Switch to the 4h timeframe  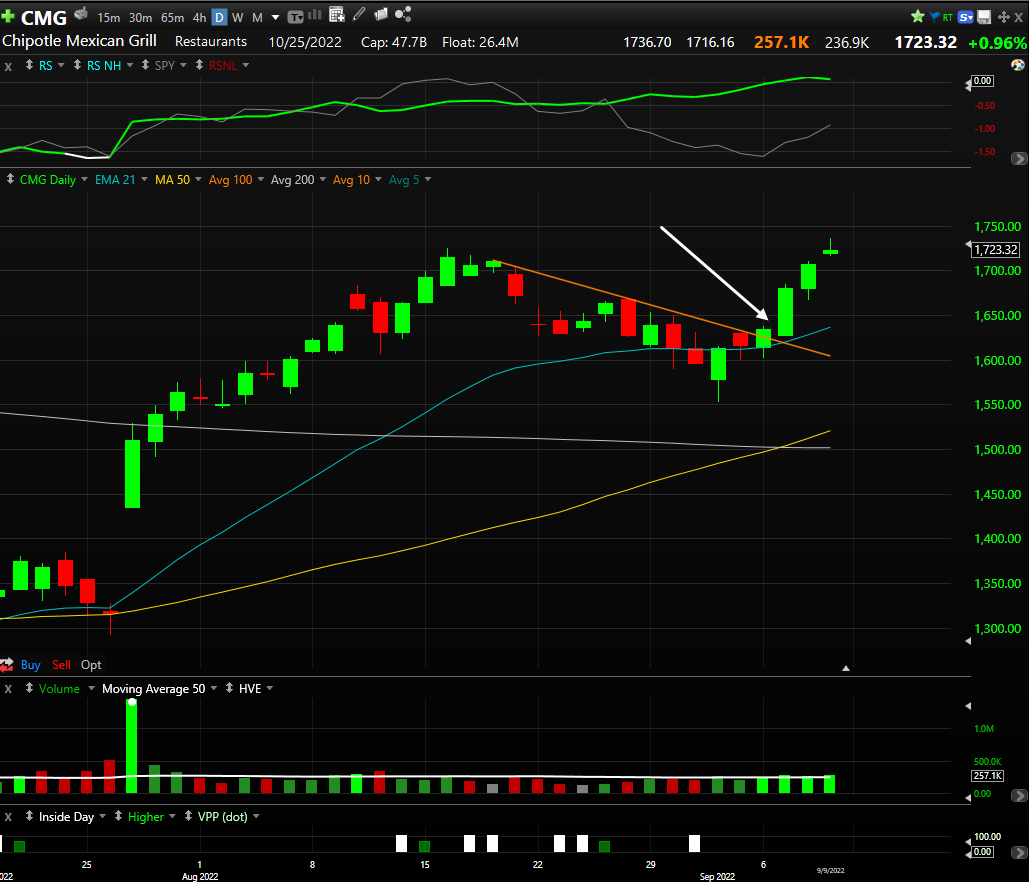coord(200,18)
